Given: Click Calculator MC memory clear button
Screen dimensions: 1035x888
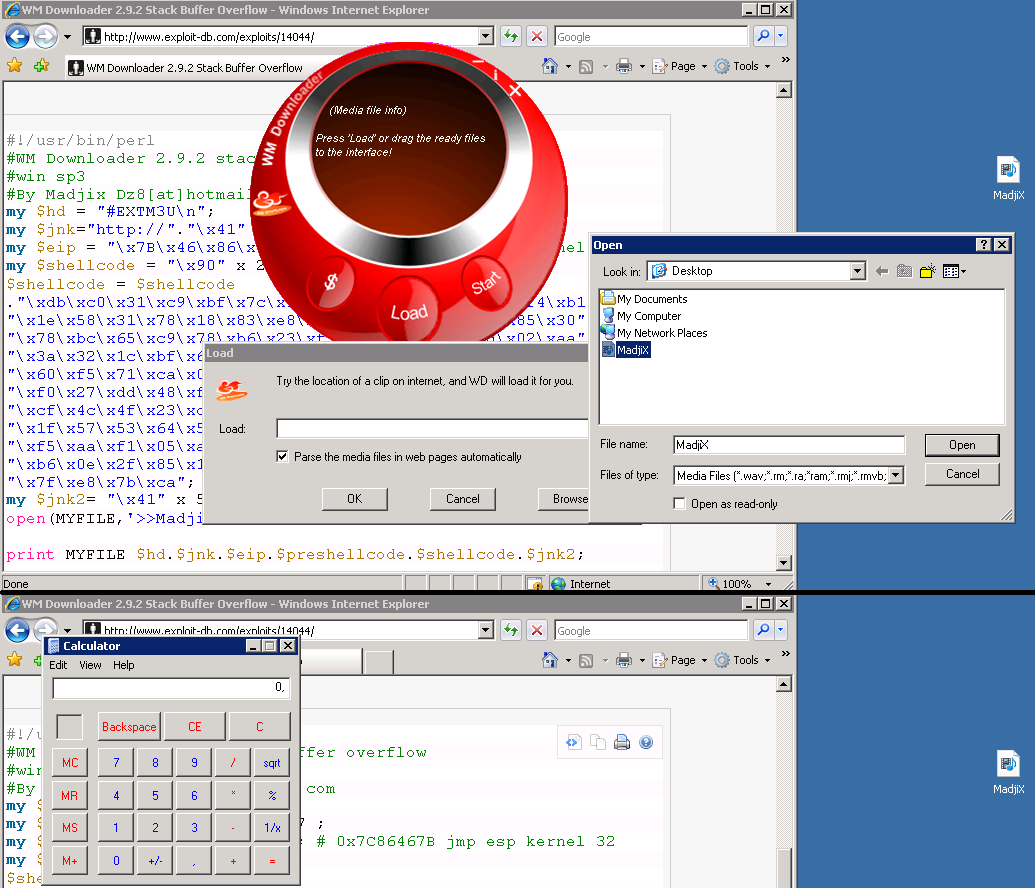Looking at the screenshot, I should click(70, 763).
